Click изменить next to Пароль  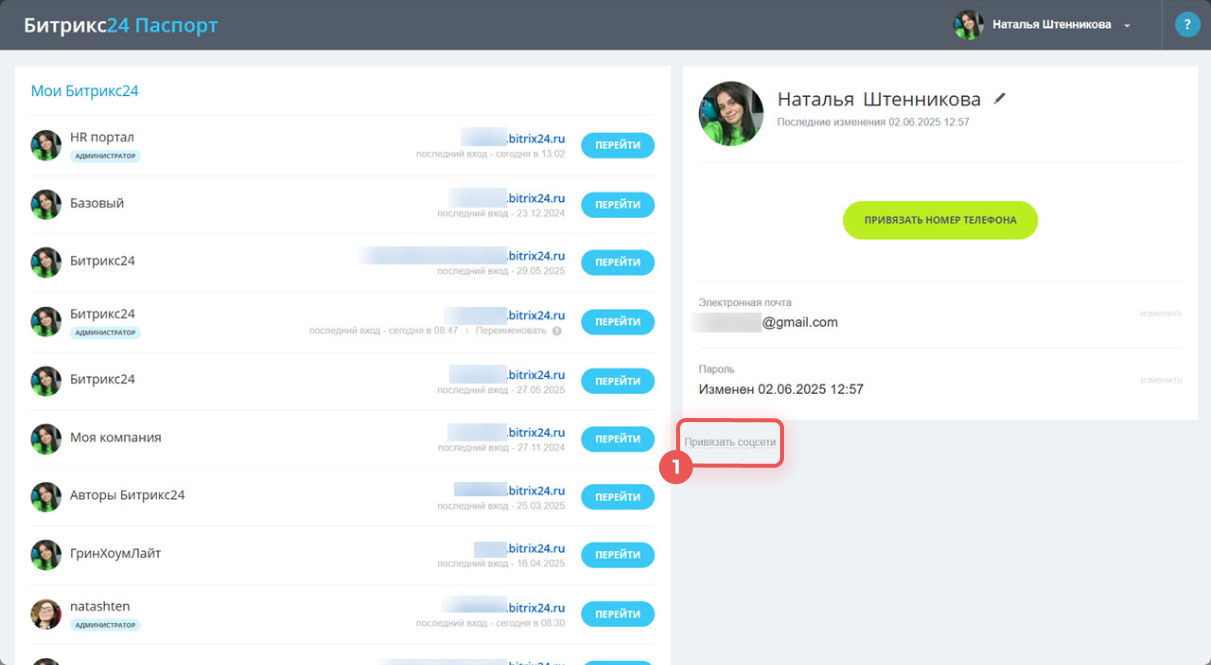pos(1161,380)
